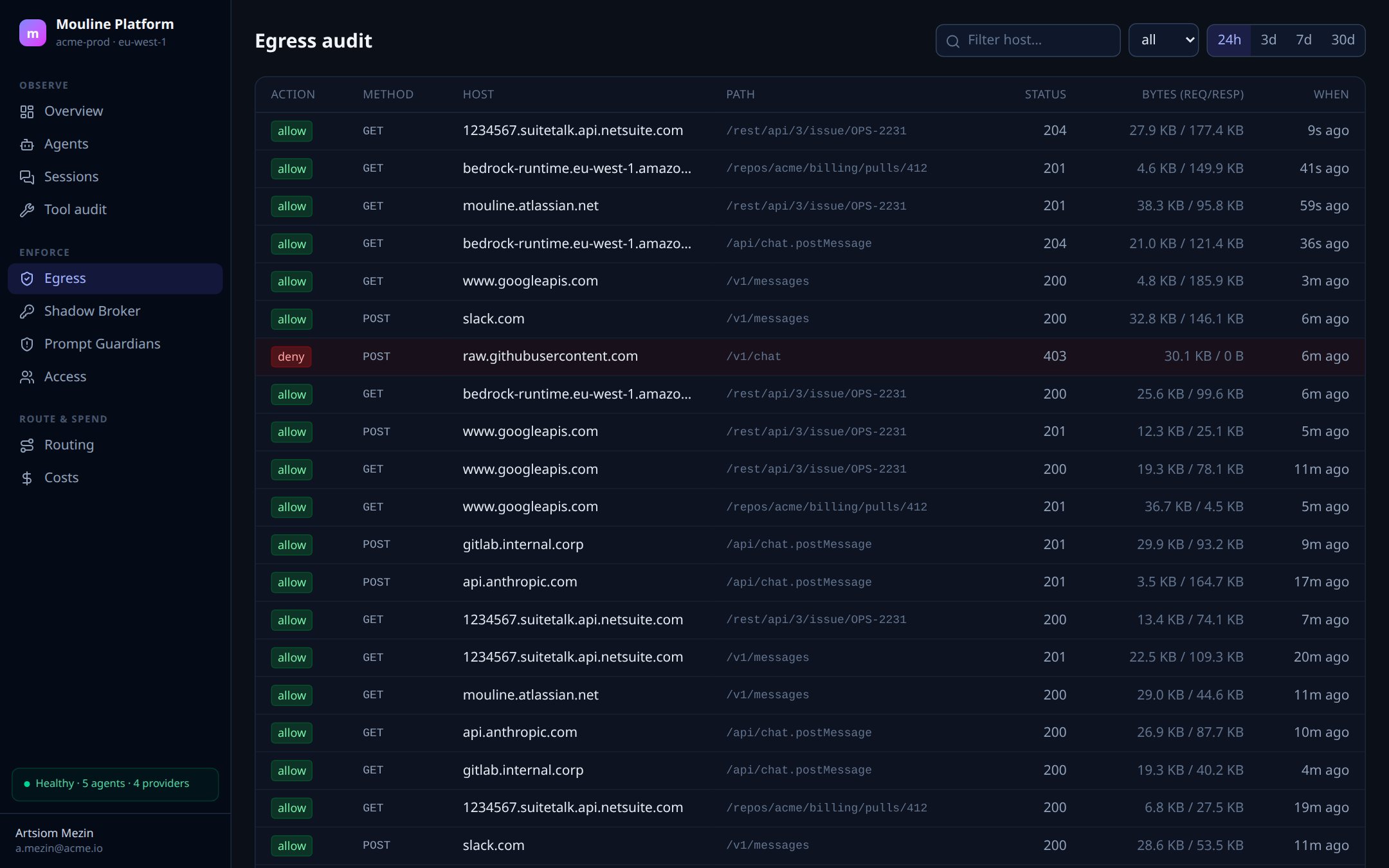
Task: Click the Access users icon
Action: pos(27,377)
